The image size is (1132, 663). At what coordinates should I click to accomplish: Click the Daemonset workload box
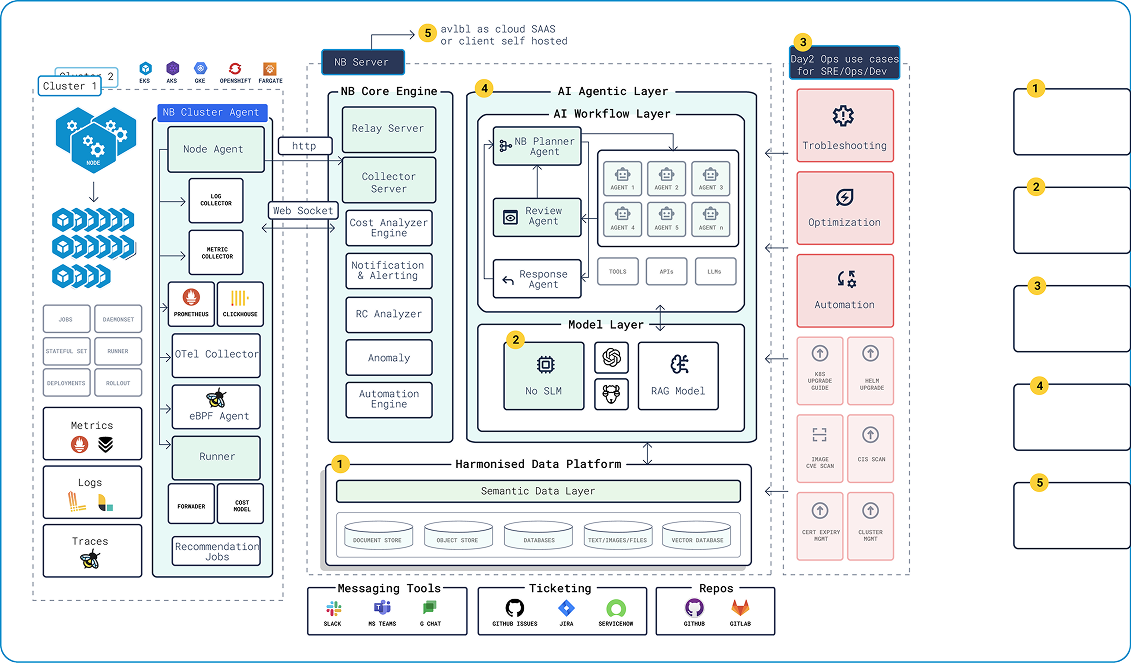tap(118, 318)
